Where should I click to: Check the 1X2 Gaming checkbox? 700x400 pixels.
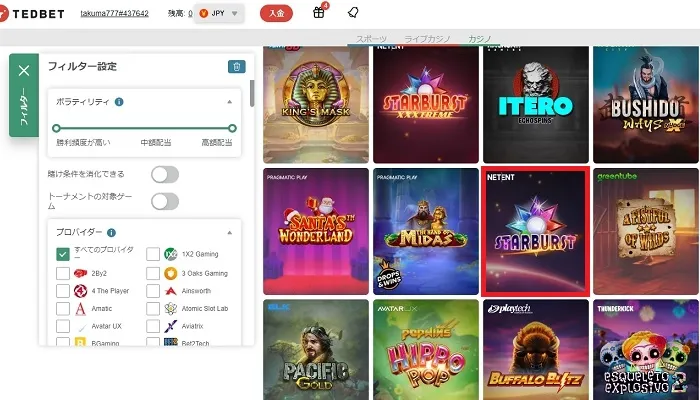click(x=153, y=254)
